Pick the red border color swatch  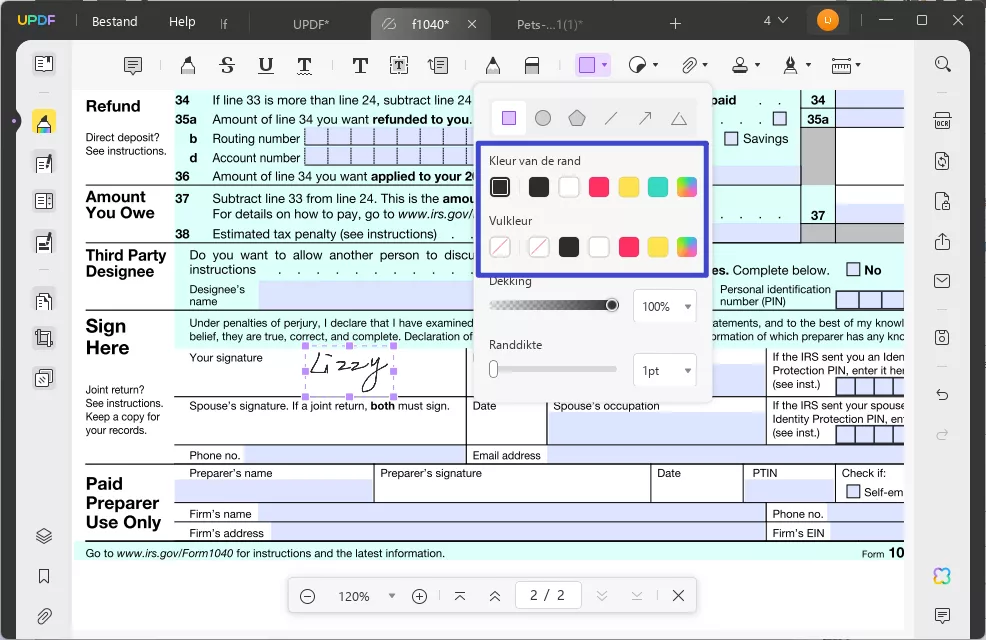click(599, 187)
